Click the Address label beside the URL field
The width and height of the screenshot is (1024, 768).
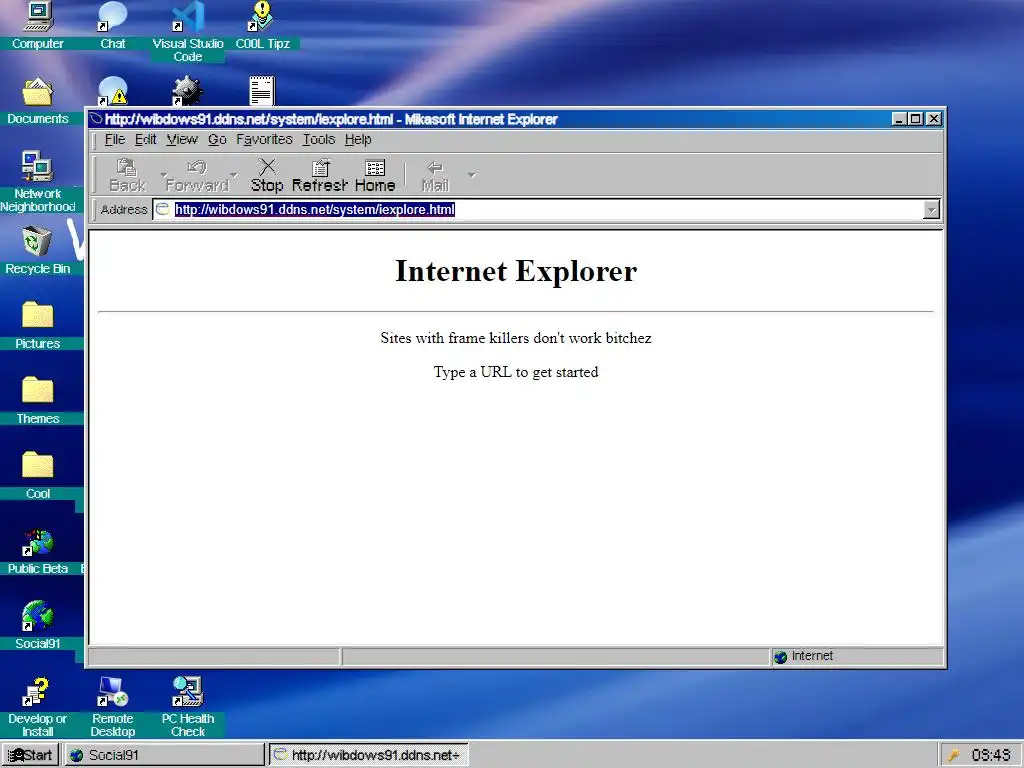(x=123, y=210)
